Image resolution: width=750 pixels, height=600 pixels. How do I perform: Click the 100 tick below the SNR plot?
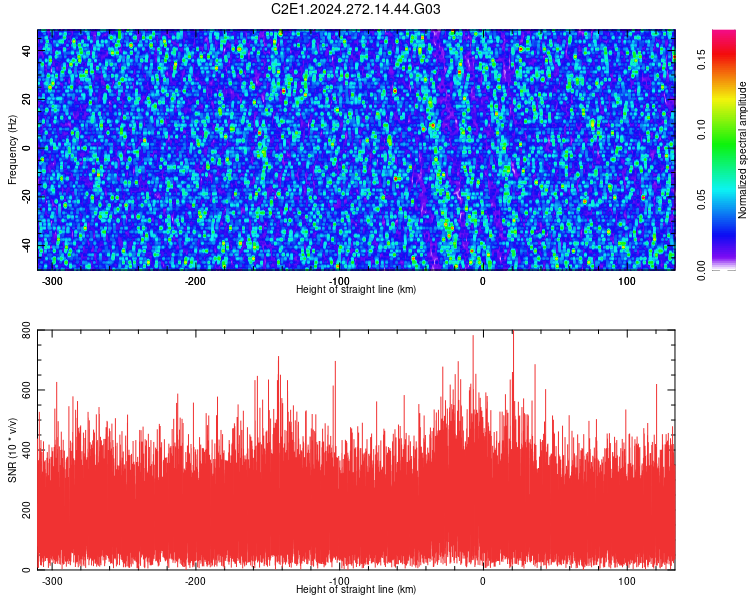(627, 581)
